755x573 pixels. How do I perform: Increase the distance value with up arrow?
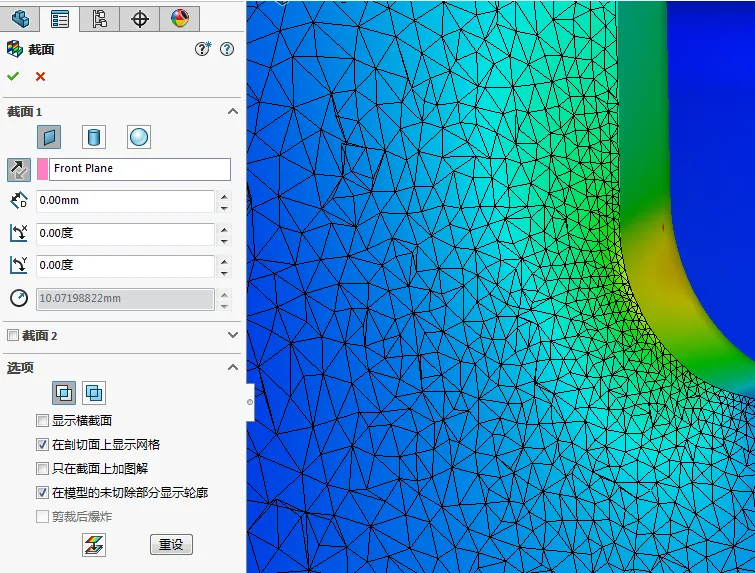pyautogui.click(x=224, y=196)
